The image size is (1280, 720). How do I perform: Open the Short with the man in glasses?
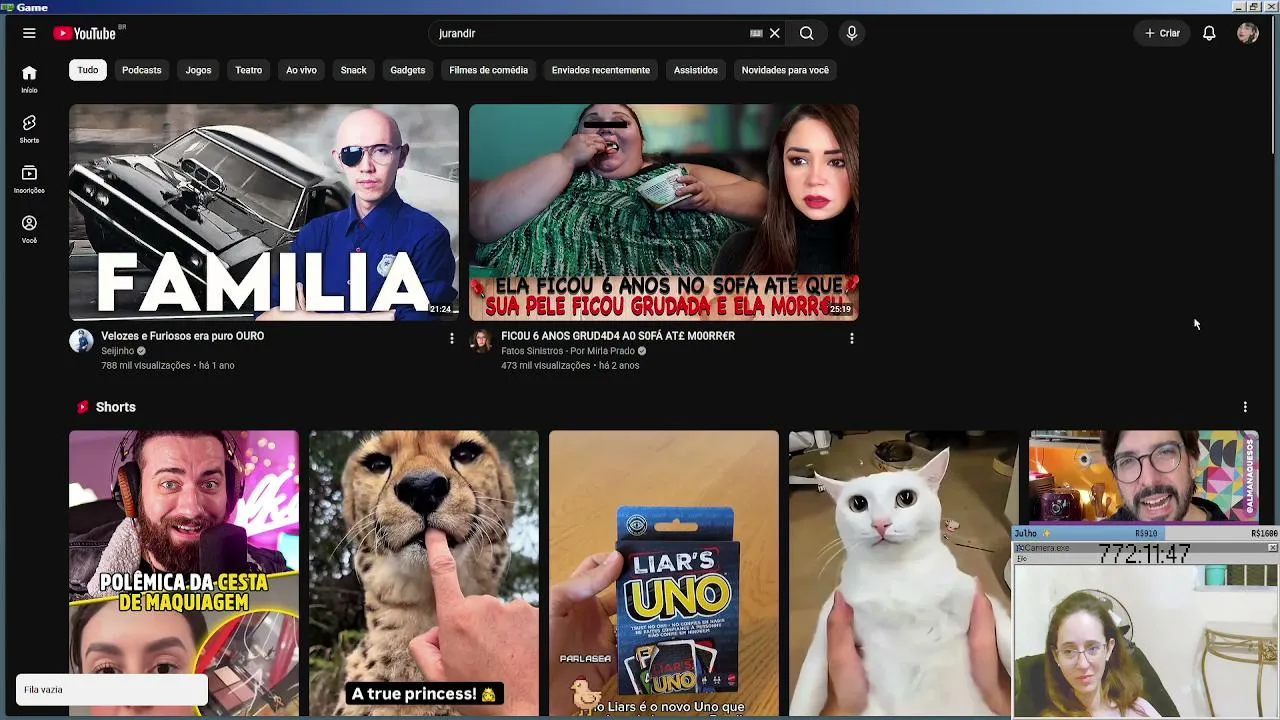point(1144,476)
